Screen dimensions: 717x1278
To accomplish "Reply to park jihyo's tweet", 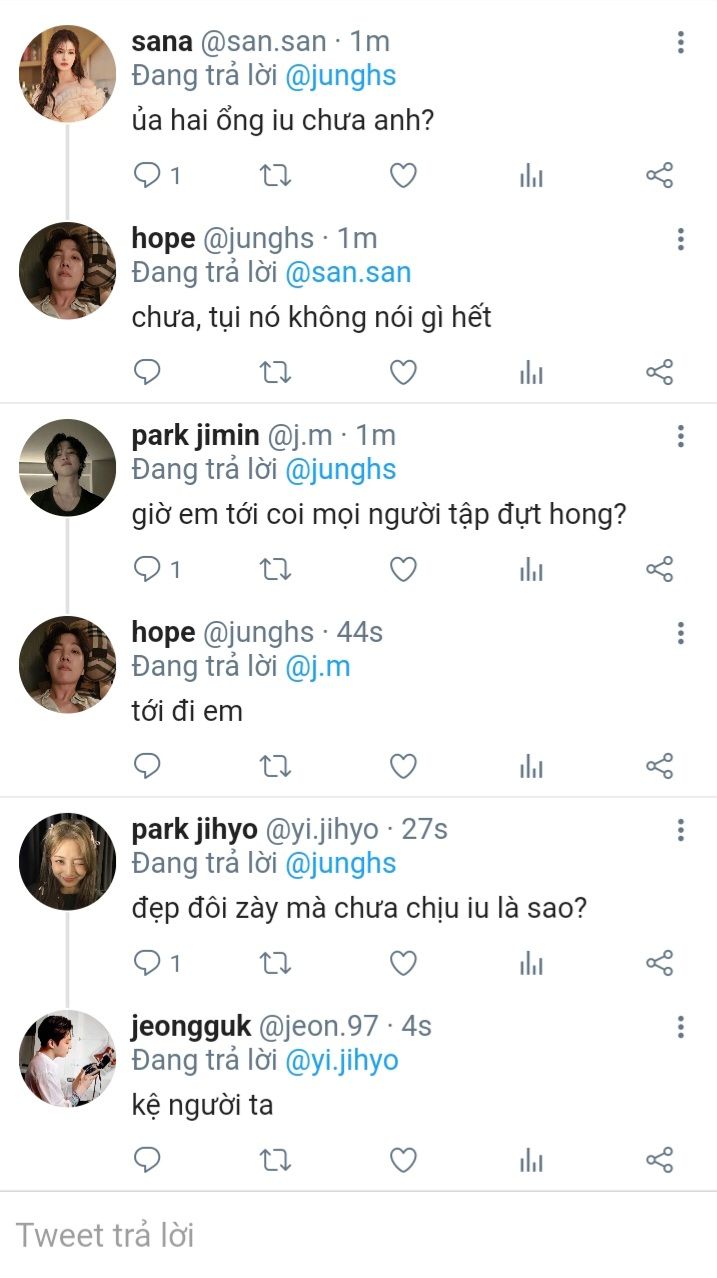I will [x=148, y=963].
